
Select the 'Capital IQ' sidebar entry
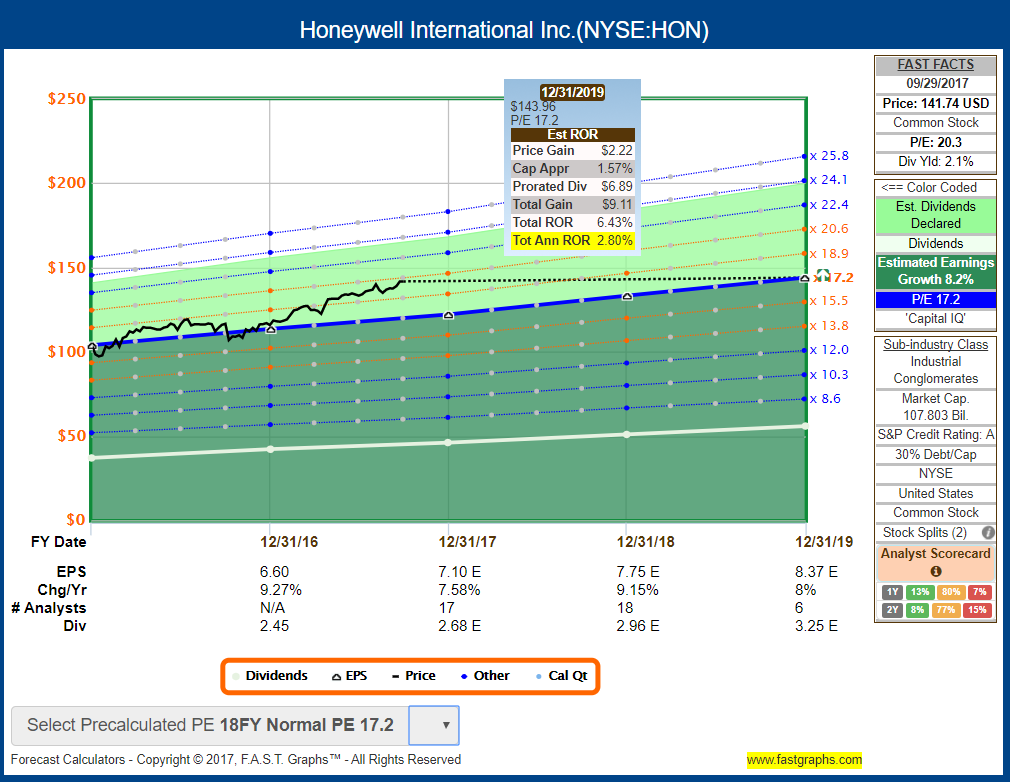(x=934, y=318)
